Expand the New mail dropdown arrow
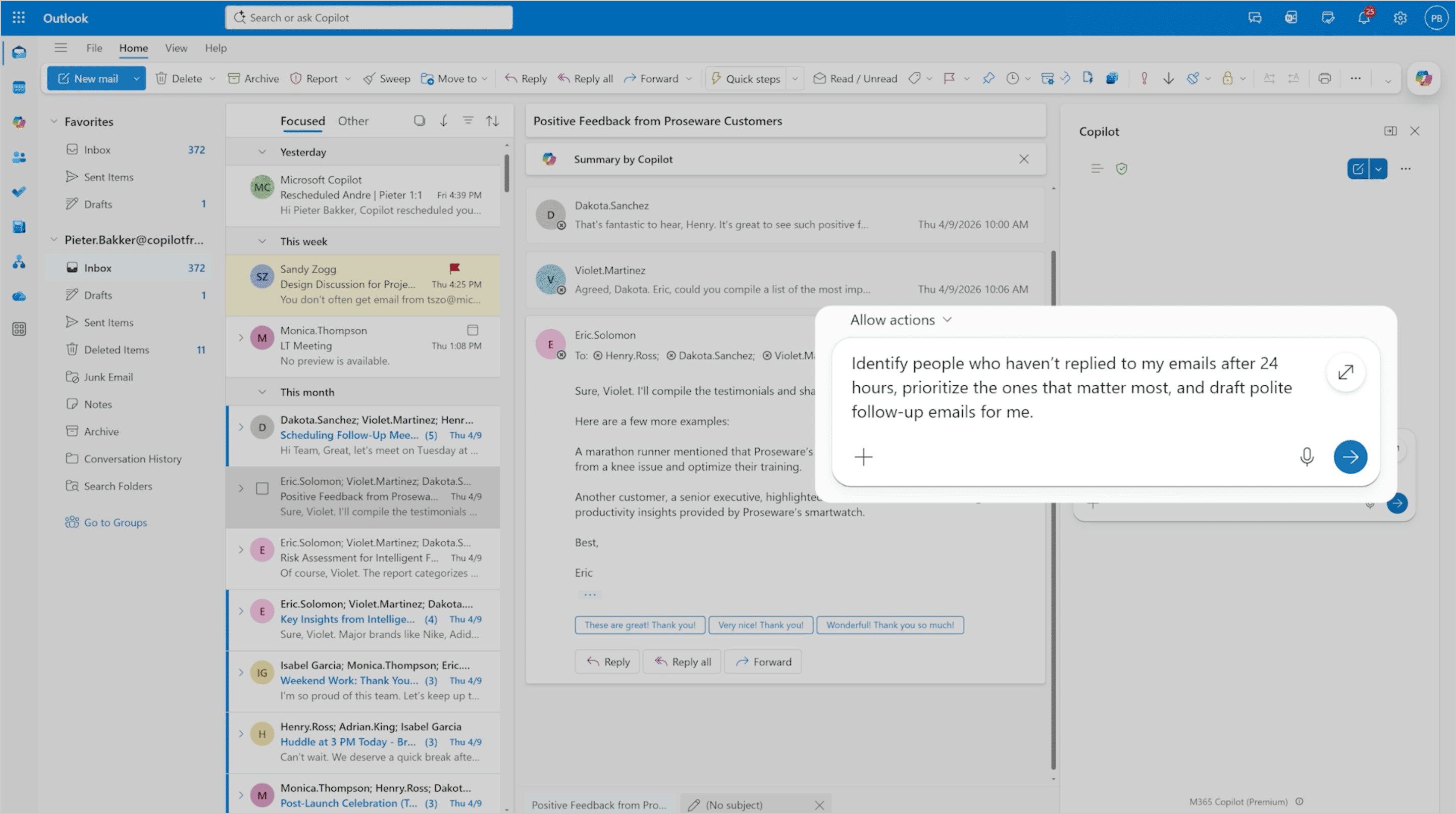The width and height of the screenshot is (1456, 814). click(x=136, y=78)
